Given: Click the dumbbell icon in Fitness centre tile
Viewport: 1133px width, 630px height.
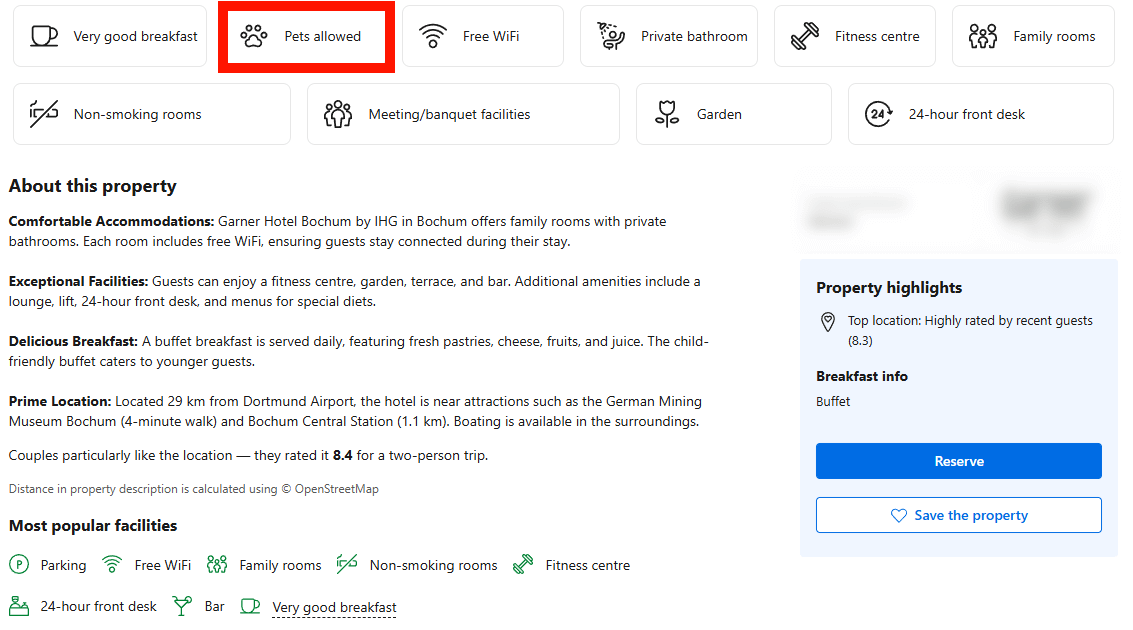Looking at the screenshot, I should point(805,36).
